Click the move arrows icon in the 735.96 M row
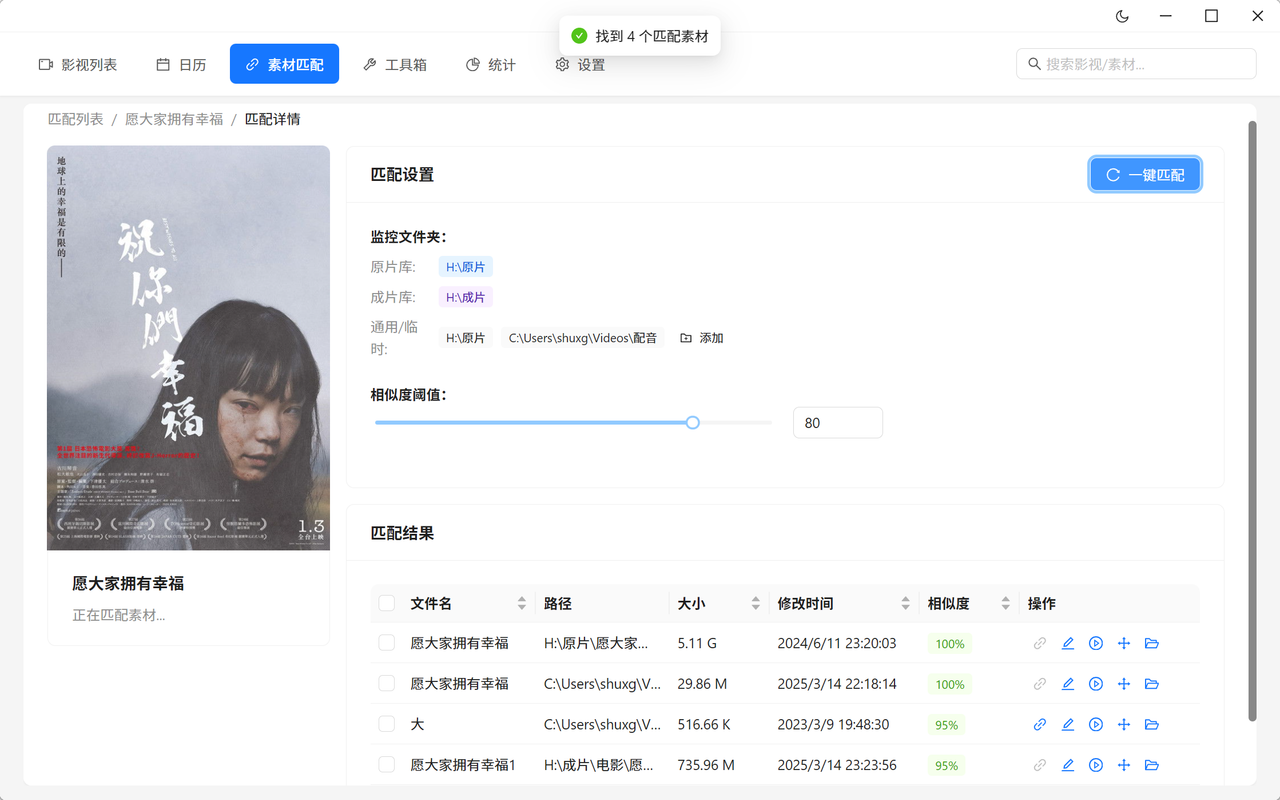 tap(1124, 765)
